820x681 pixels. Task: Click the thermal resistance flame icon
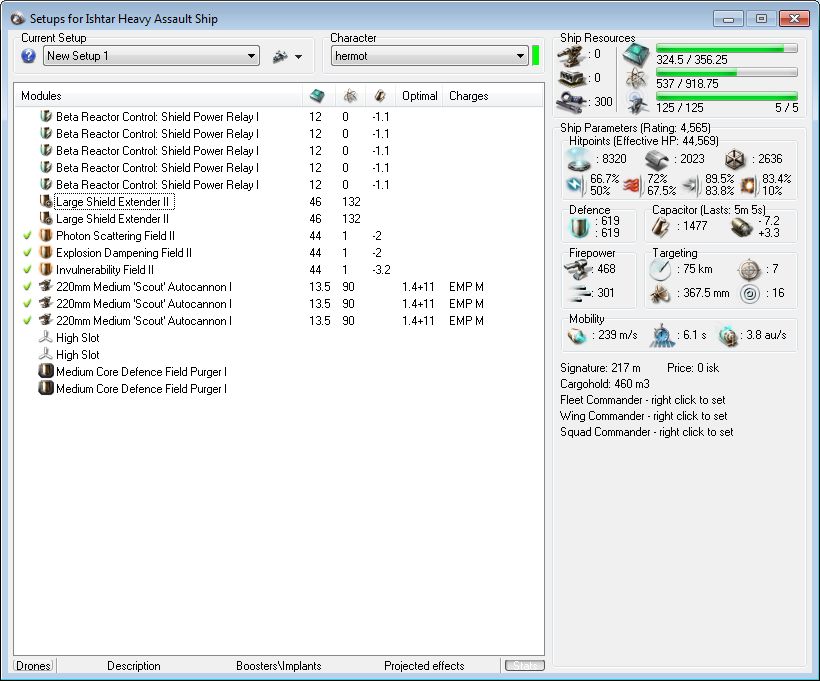pos(632,185)
